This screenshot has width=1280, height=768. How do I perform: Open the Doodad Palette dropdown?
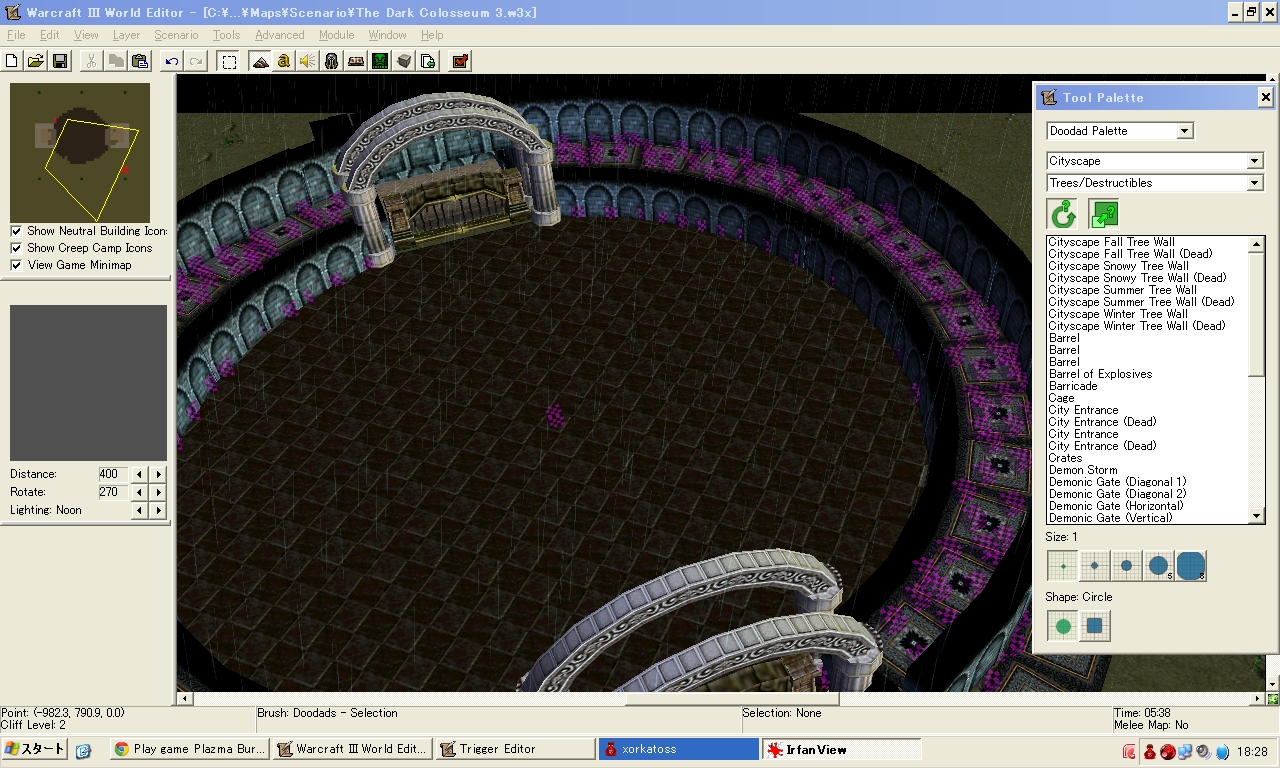1120,131
